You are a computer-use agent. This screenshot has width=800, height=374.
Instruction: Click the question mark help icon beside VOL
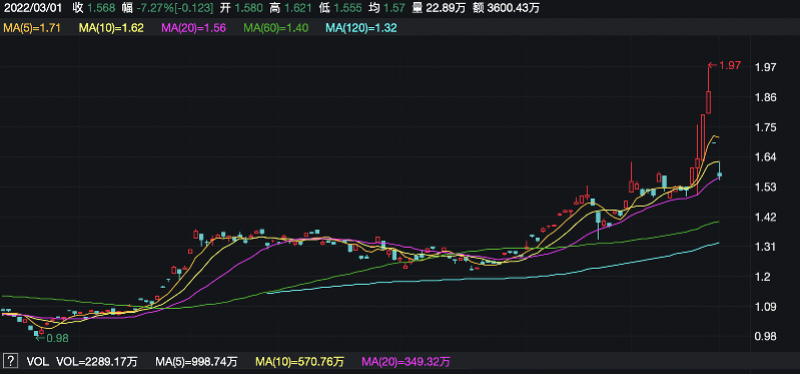tap(10, 362)
